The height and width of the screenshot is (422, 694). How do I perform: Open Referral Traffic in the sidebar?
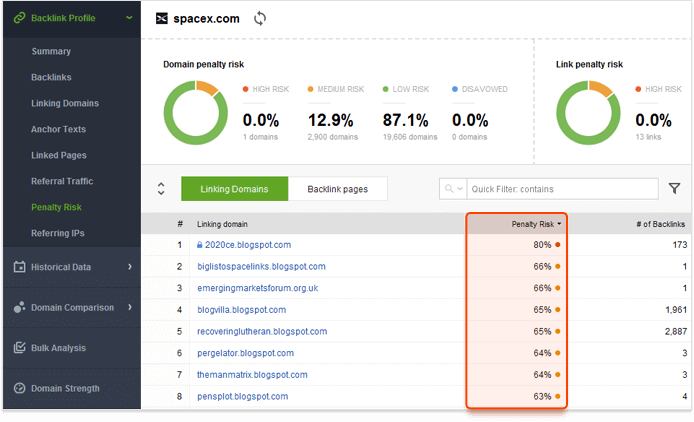click(62, 181)
